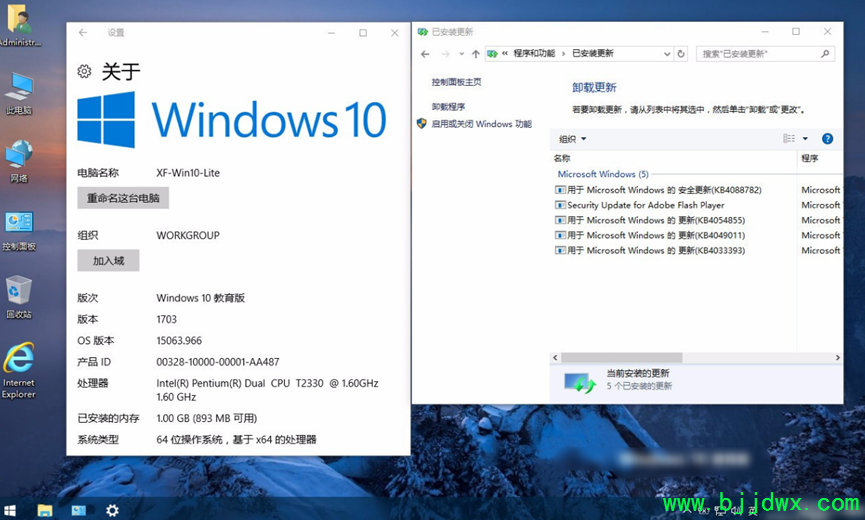Image resolution: width=865 pixels, height=520 pixels.
Task: Open the view options dropdown arrow
Action: [x=805, y=138]
